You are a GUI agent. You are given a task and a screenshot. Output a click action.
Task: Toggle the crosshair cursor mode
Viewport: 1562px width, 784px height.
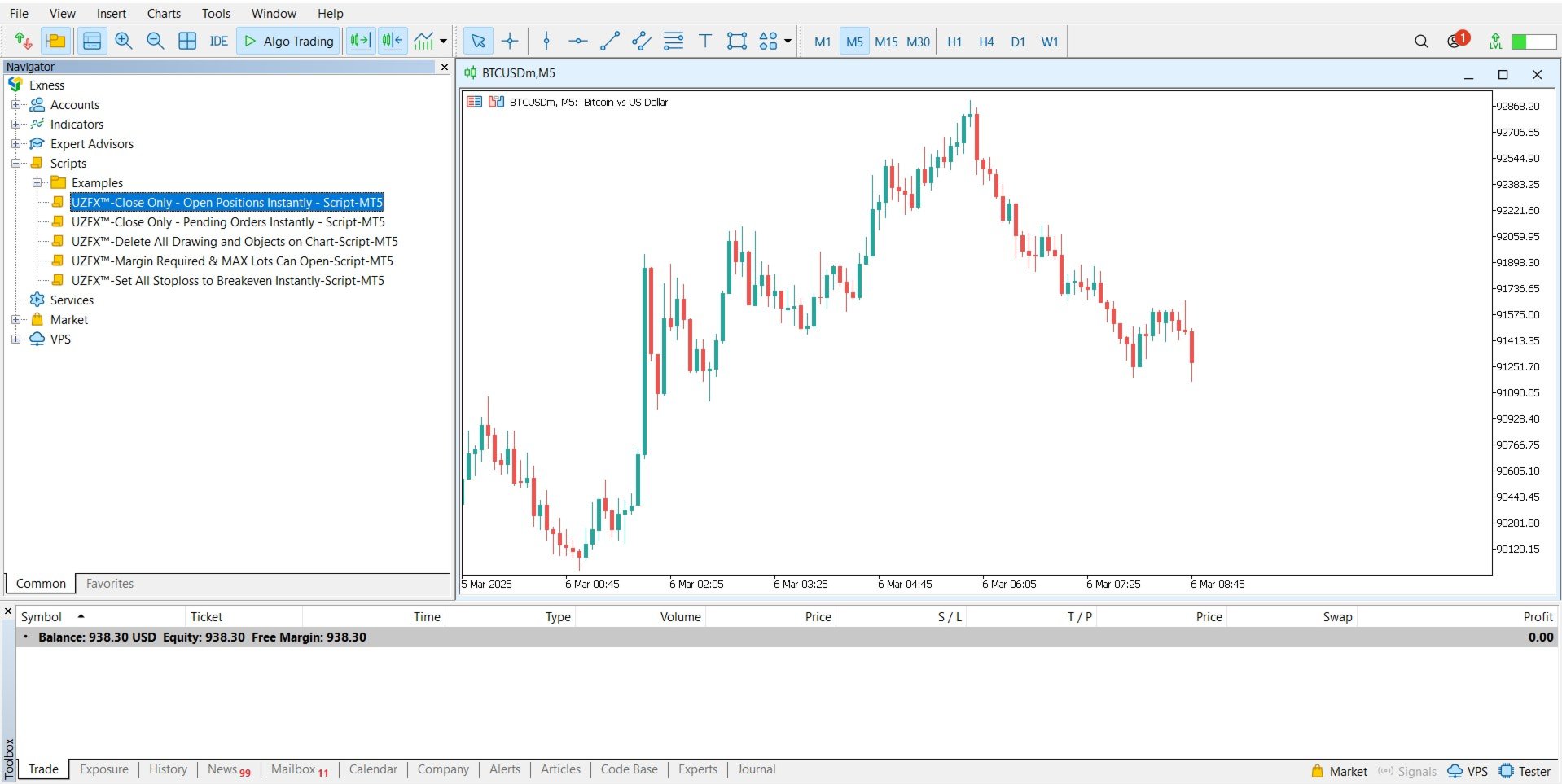tap(510, 41)
